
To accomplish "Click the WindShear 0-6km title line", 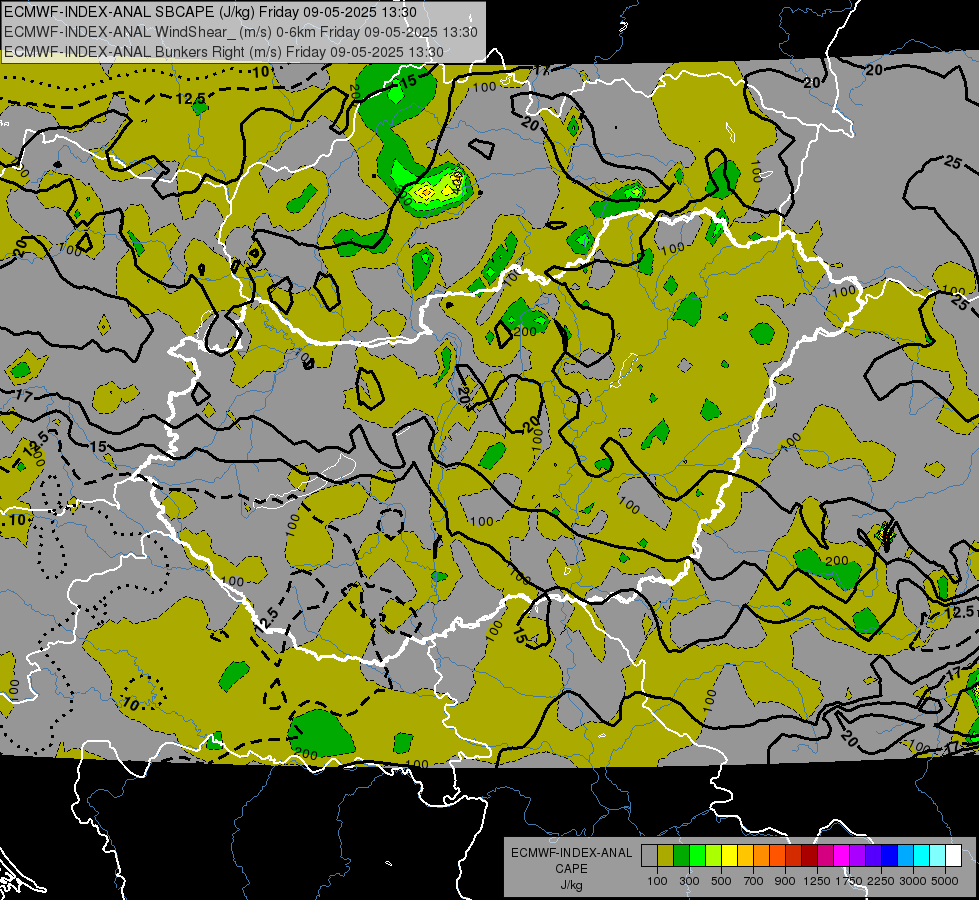I will pyautogui.click(x=240, y=32).
